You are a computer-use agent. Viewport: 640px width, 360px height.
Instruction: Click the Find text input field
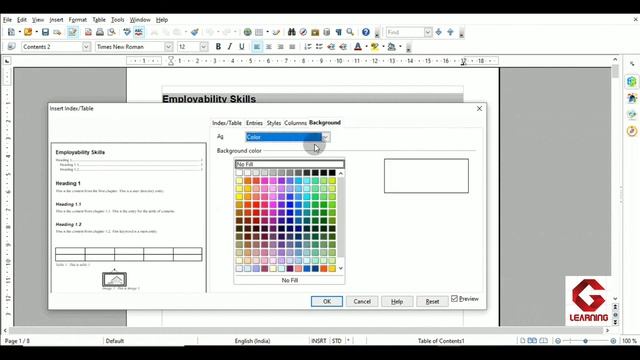405,32
